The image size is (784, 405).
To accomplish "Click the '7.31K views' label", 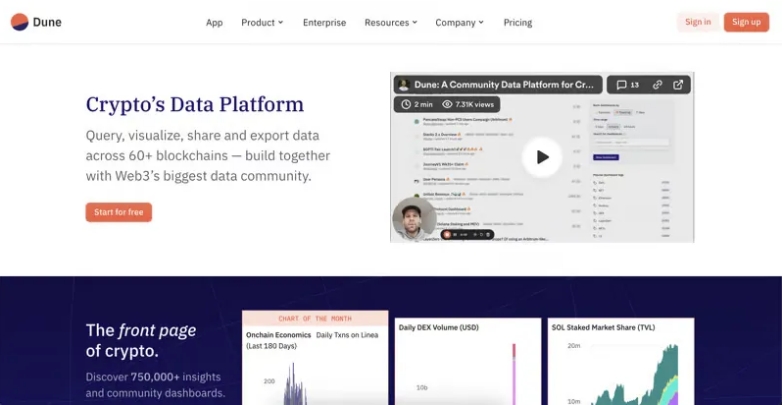I will (474, 104).
